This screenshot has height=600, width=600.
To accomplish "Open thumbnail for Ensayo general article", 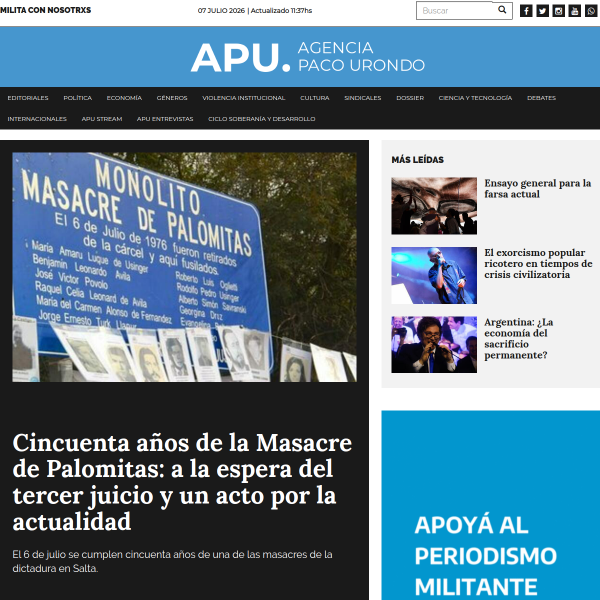I will click(434, 206).
